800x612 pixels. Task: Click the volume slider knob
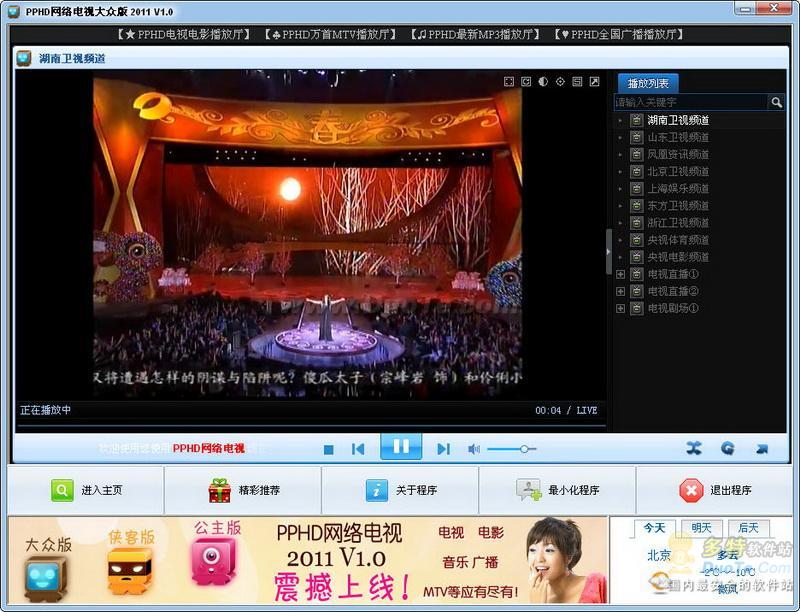(524, 449)
